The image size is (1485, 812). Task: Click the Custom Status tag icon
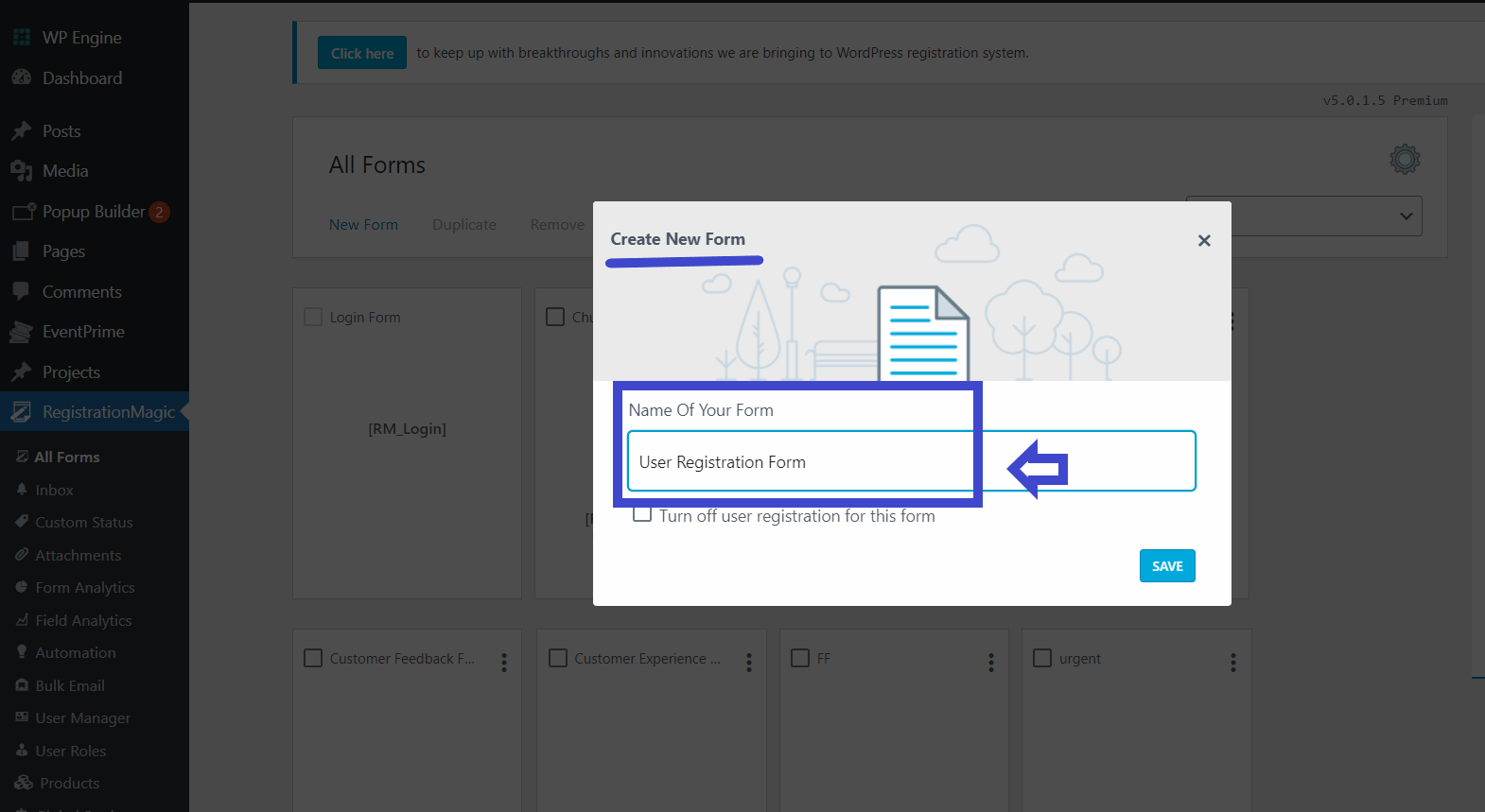tap(22, 522)
